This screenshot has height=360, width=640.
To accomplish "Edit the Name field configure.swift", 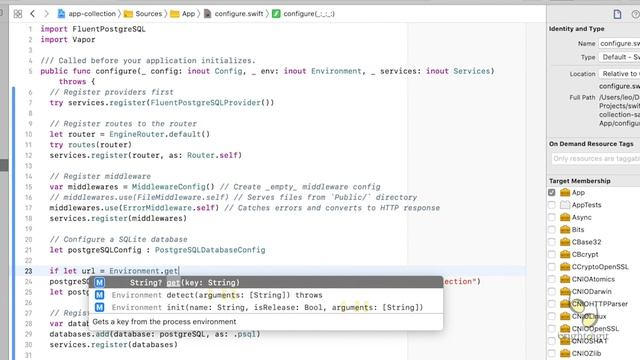I will [619, 43].
